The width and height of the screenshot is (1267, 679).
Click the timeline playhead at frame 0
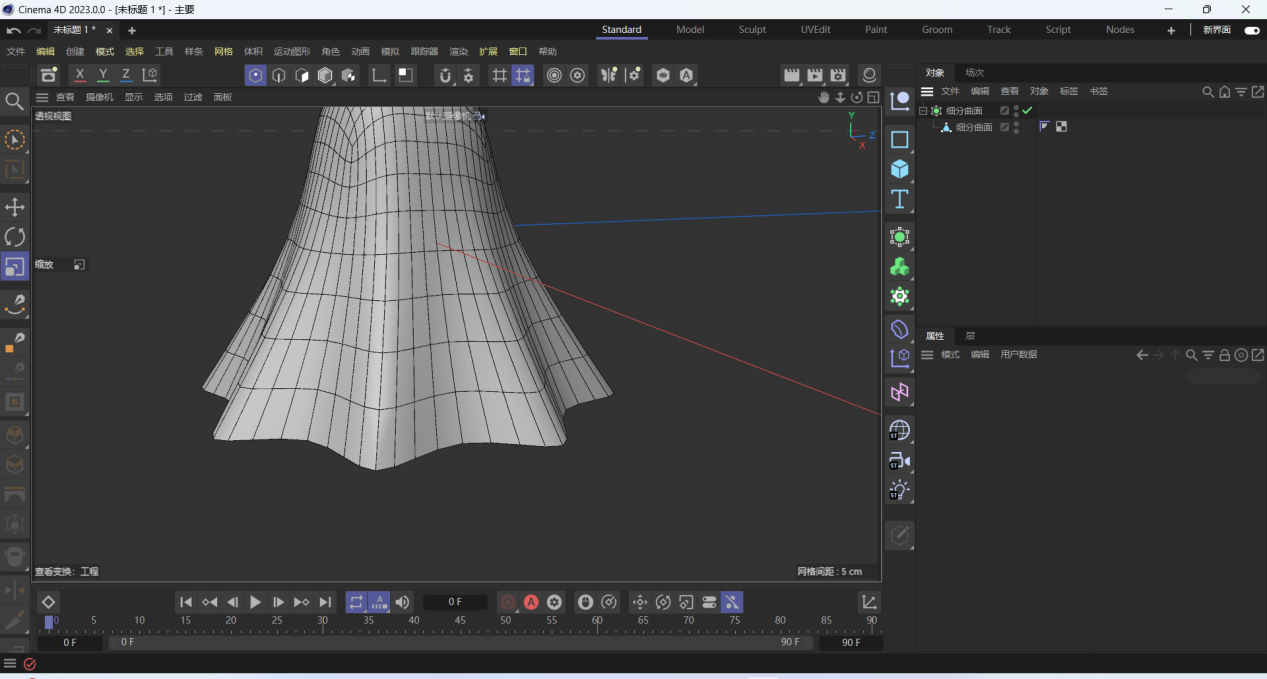click(x=49, y=622)
